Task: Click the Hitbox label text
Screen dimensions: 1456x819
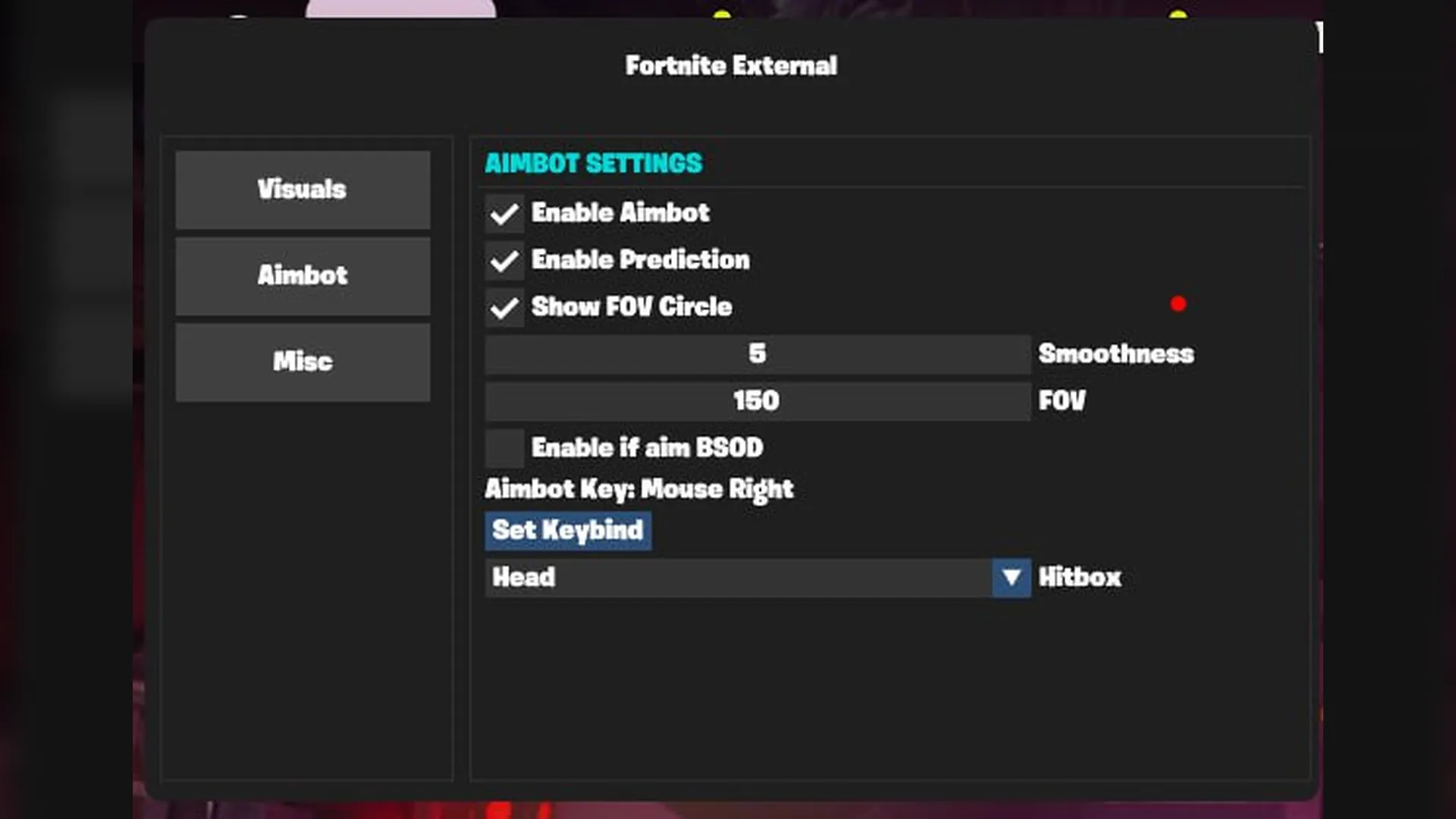Action: click(x=1079, y=578)
